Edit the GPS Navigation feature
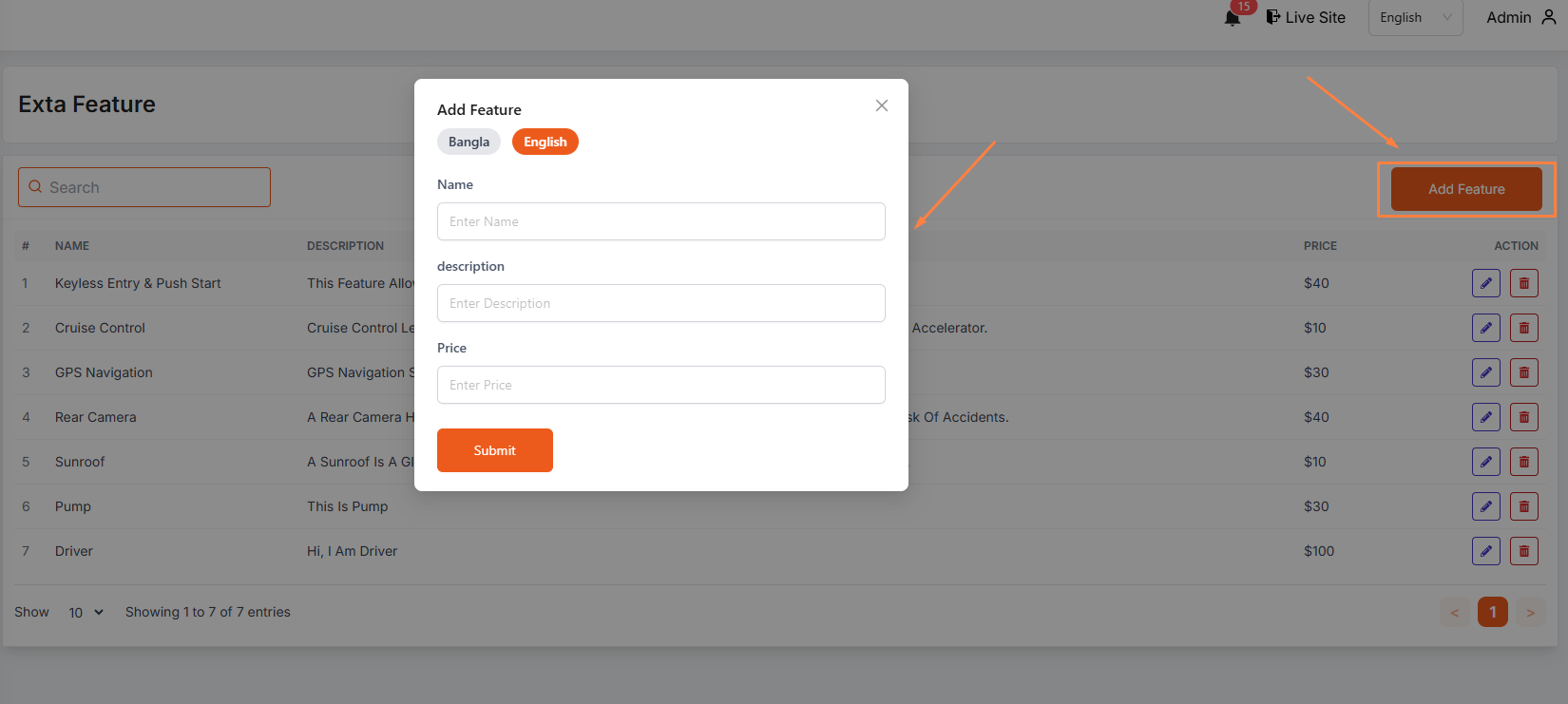The image size is (1568, 704). pos(1485,372)
